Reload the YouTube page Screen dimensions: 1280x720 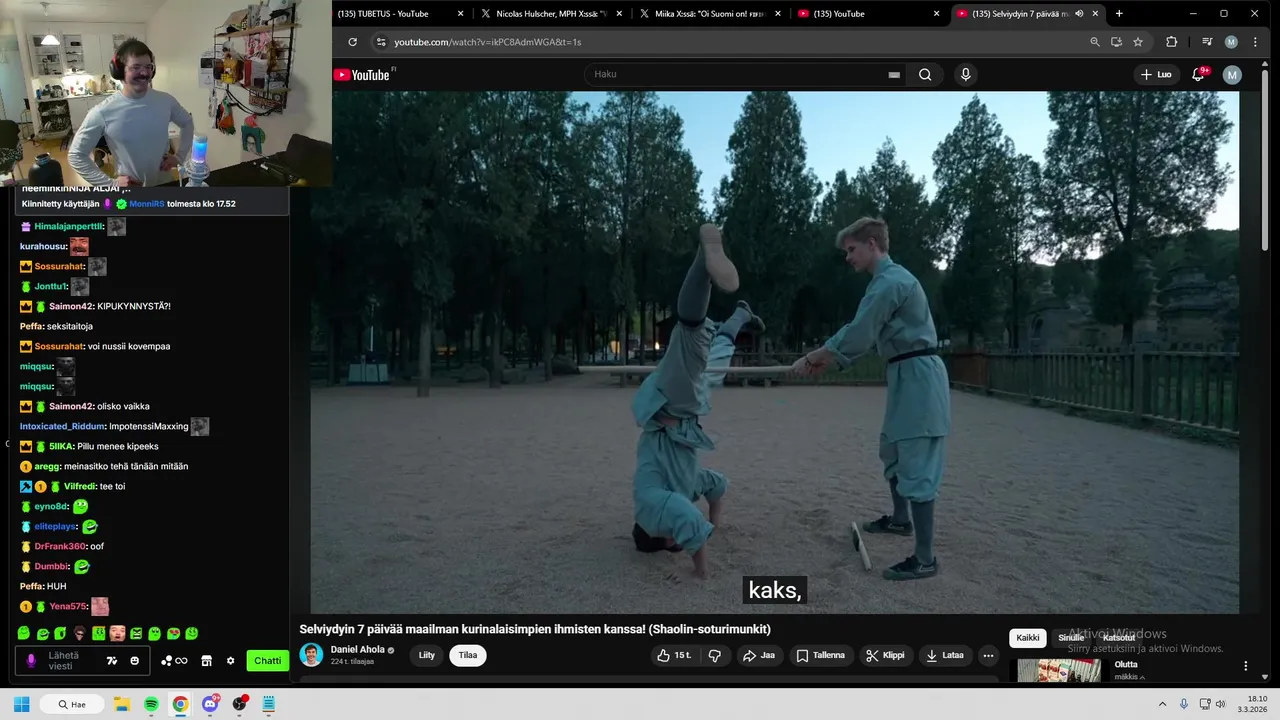click(x=352, y=42)
